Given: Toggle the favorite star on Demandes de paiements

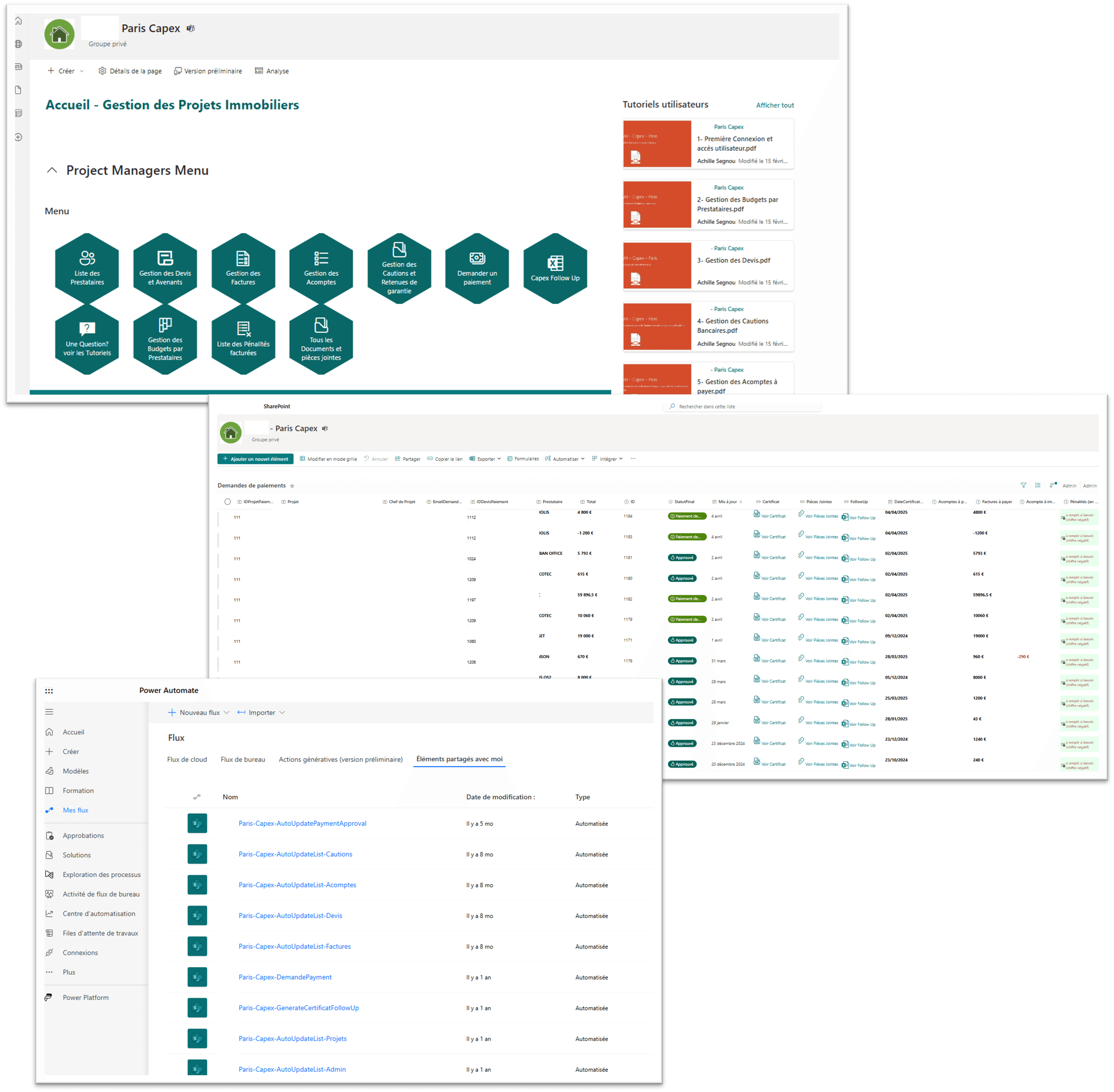Looking at the screenshot, I should pos(292,485).
